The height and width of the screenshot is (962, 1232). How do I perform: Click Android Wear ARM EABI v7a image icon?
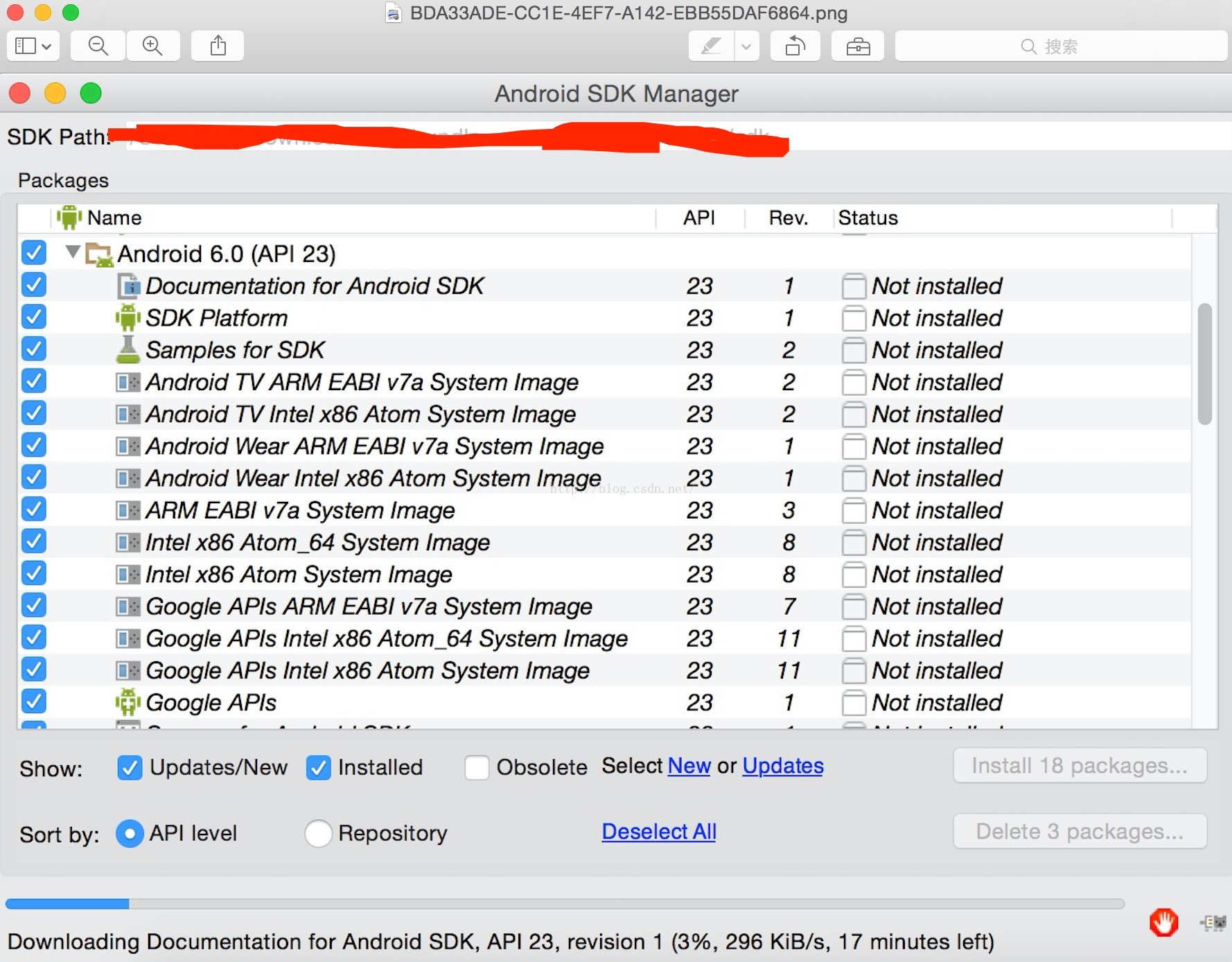click(128, 446)
